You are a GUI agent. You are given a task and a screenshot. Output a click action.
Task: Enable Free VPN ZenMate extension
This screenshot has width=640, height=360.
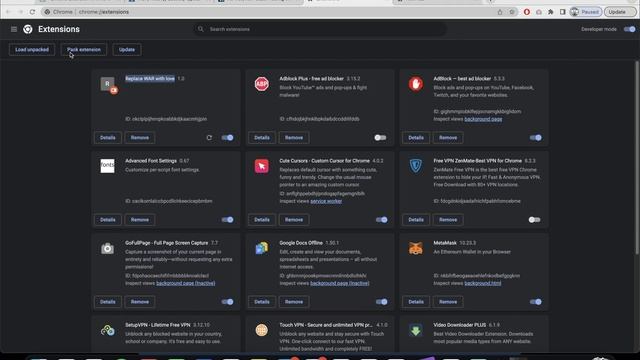click(534, 220)
